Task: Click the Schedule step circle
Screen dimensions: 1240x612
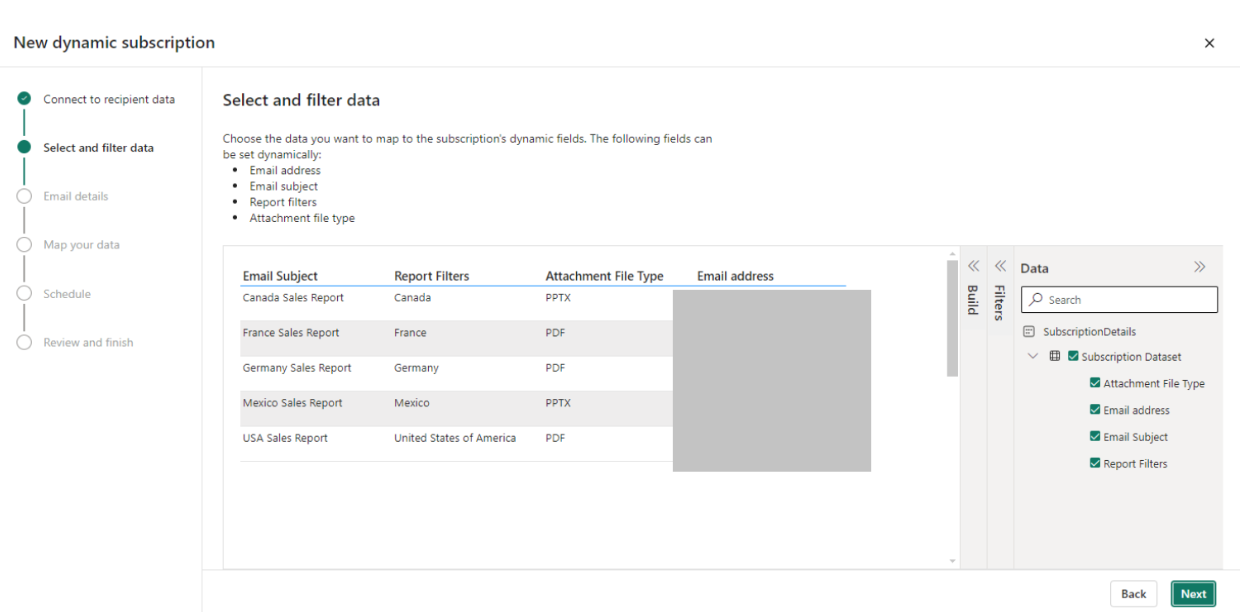Action: pyautogui.click(x=26, y=293)
